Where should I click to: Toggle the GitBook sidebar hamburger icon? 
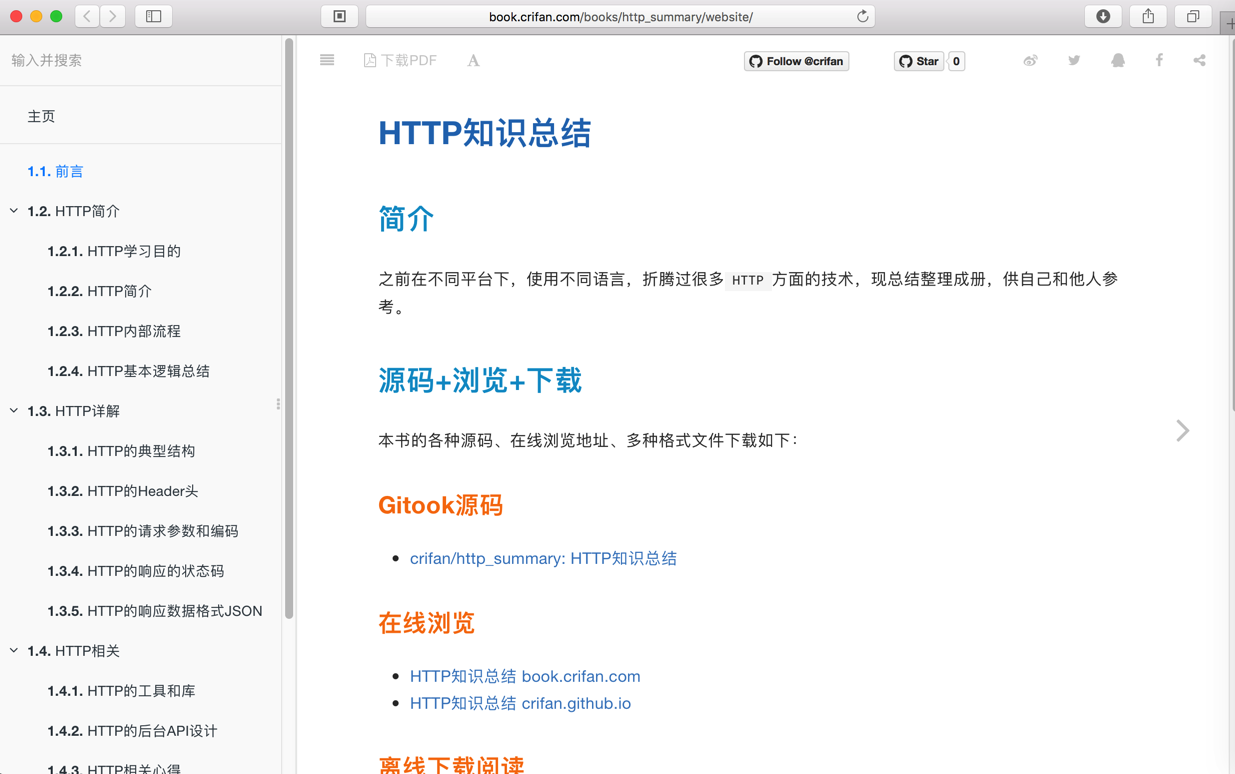coord(327,60)
